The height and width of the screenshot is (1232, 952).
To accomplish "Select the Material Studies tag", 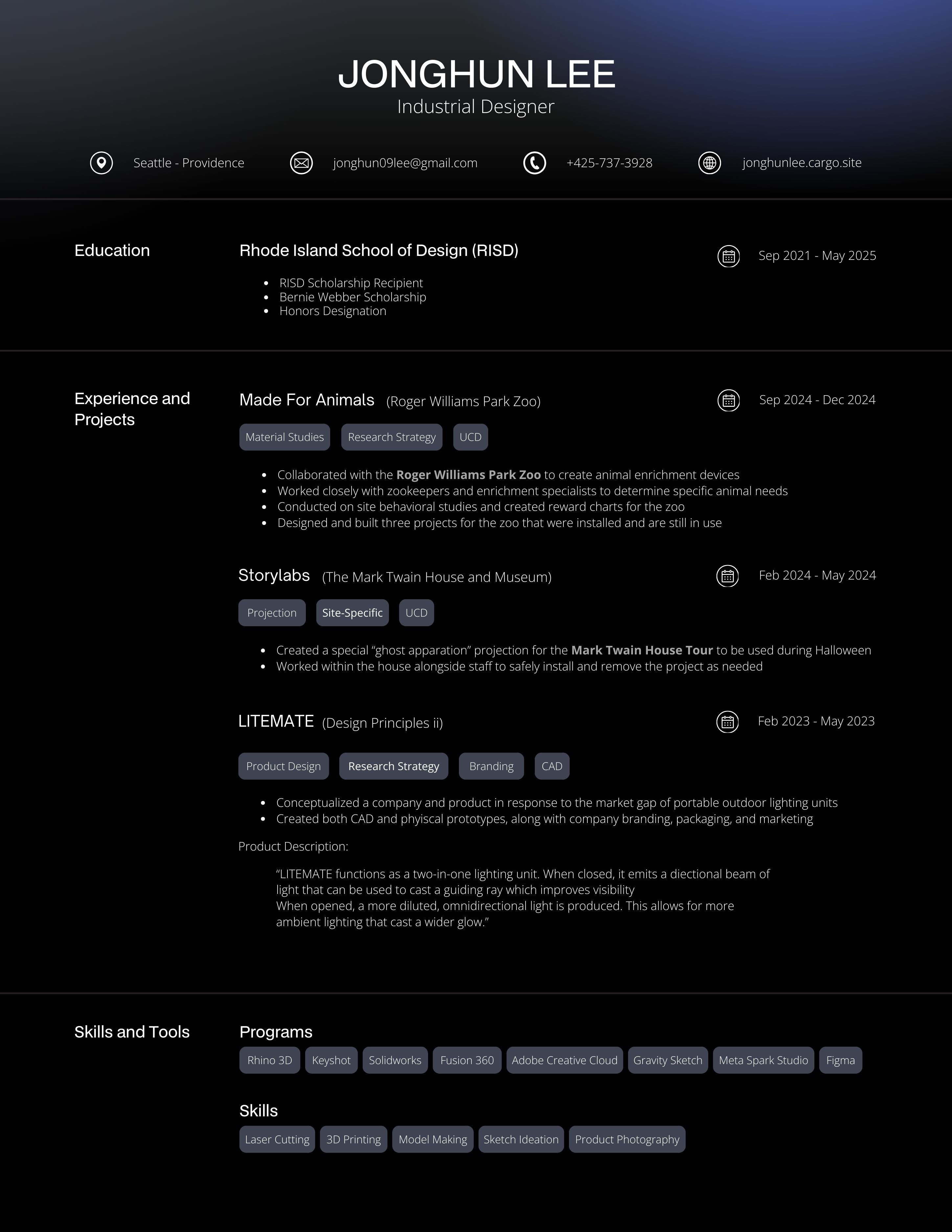I will coord(284,437).
